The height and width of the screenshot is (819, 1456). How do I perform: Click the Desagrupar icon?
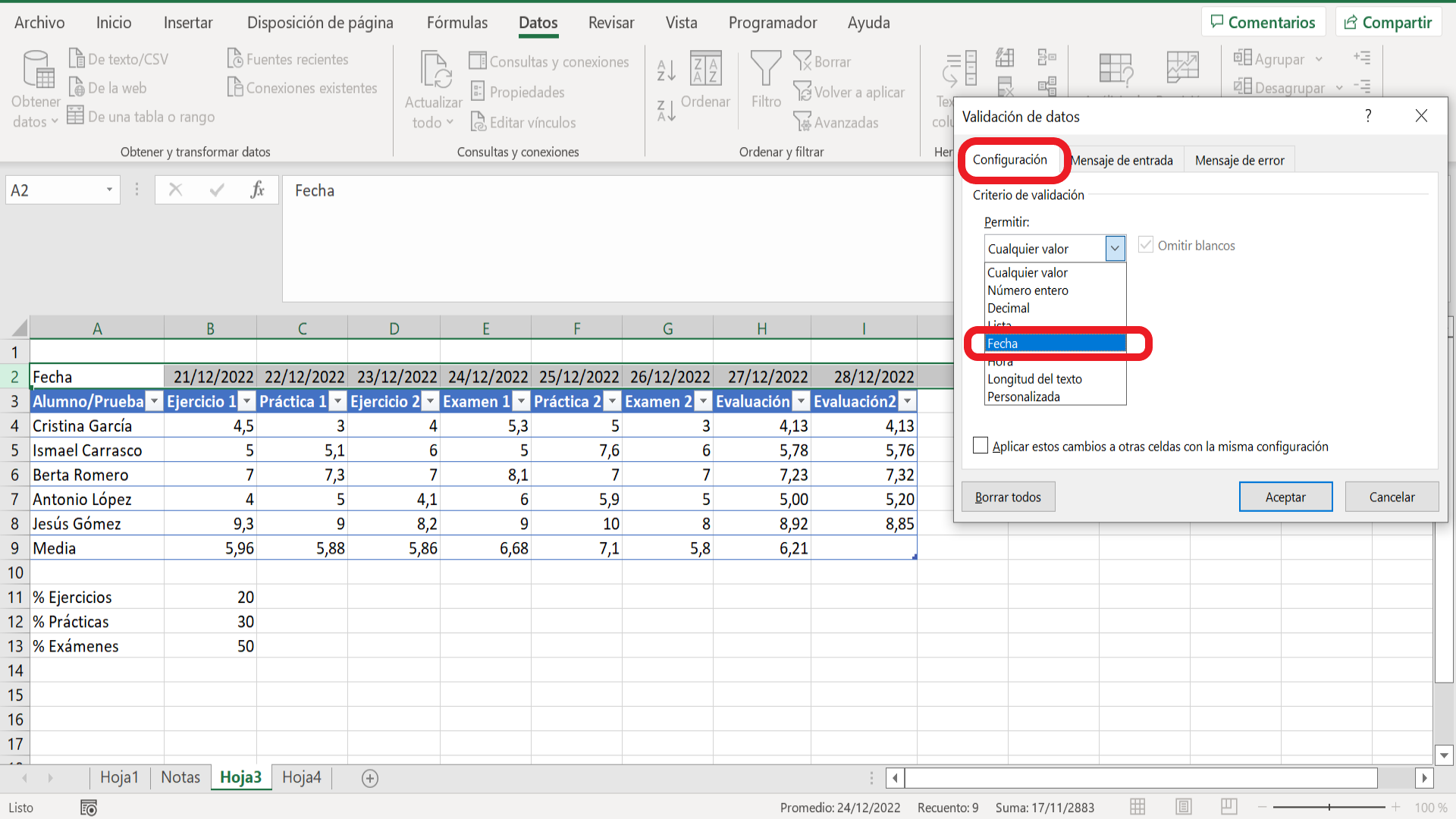tap(1243, 86)
